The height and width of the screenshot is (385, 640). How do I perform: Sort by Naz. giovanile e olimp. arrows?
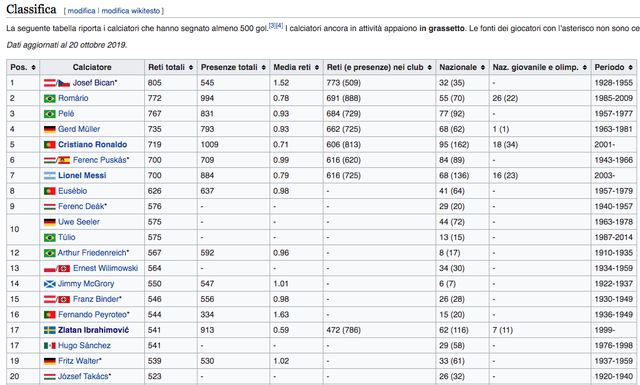(584, 67)
